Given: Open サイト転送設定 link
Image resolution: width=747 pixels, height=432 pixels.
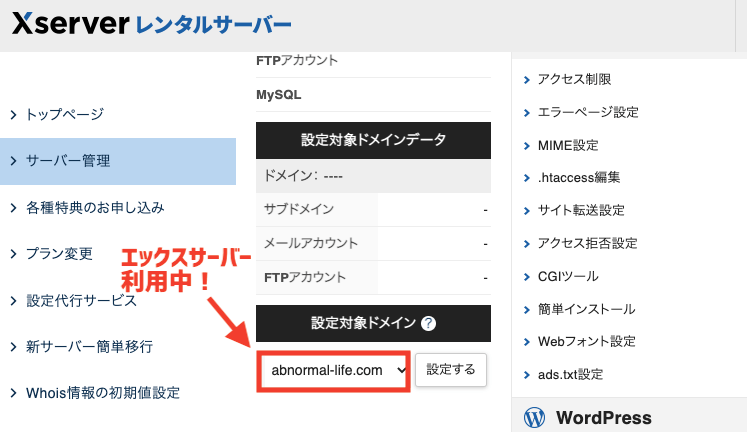Looking at the screenshot, I should [581, 211].
